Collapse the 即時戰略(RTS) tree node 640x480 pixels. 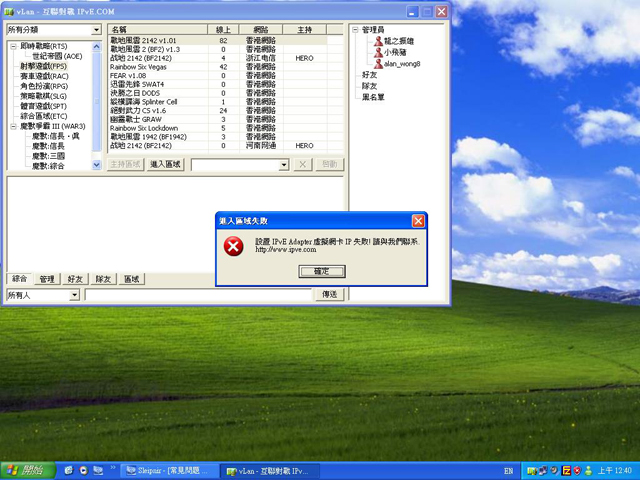click(x=13, y=47)
